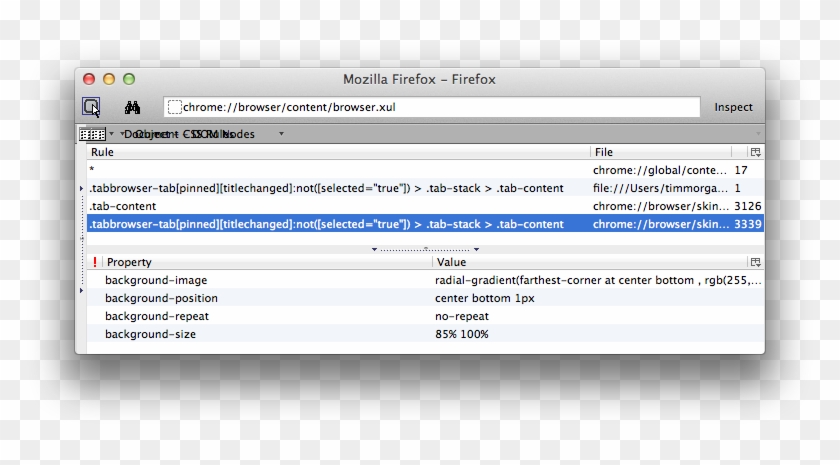Collapse panel using right splitter arrow
840x465 pixels.
[476, 250]
